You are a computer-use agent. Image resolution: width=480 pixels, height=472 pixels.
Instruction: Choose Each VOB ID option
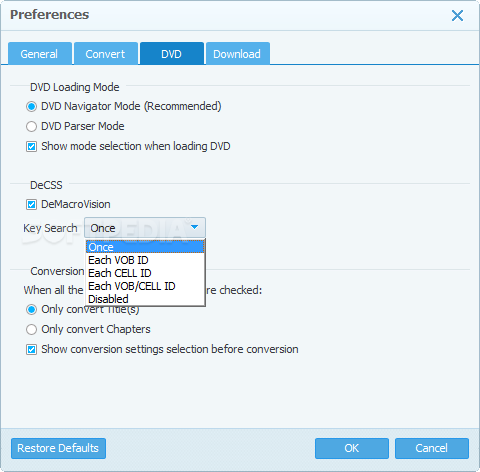pos(145,260)
